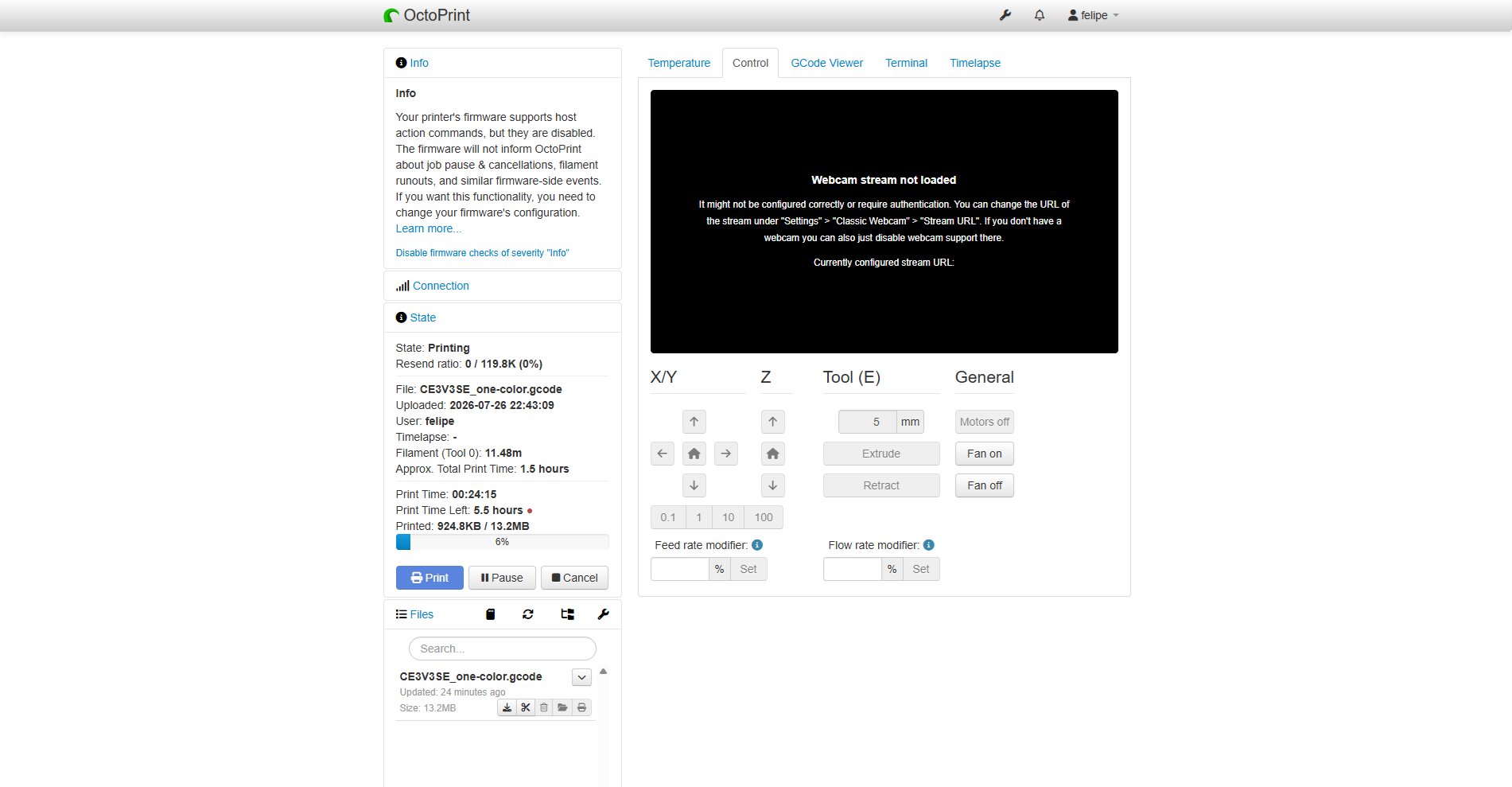Viewport: 1512px width, 787px height.
Task: Jog Y axis forward with up arrow
Action: 694,422
